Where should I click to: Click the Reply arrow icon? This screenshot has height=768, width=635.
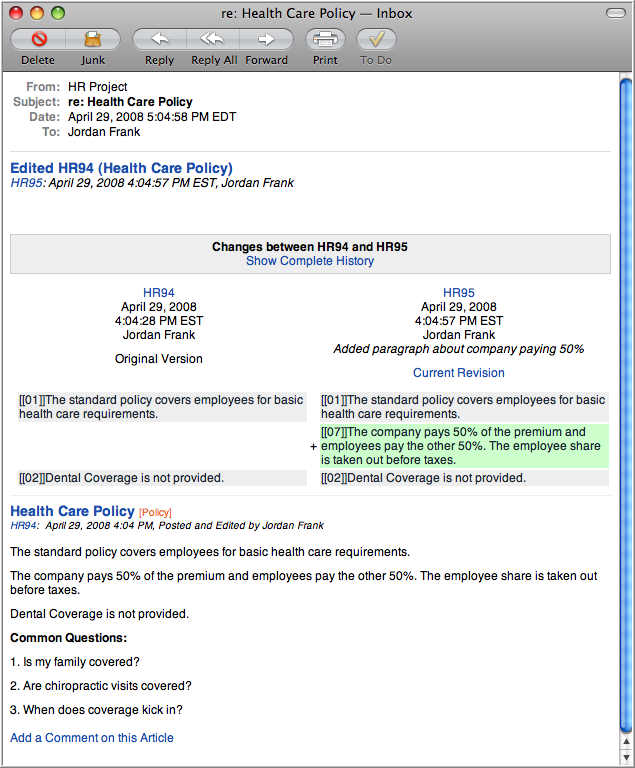[159, 40]
